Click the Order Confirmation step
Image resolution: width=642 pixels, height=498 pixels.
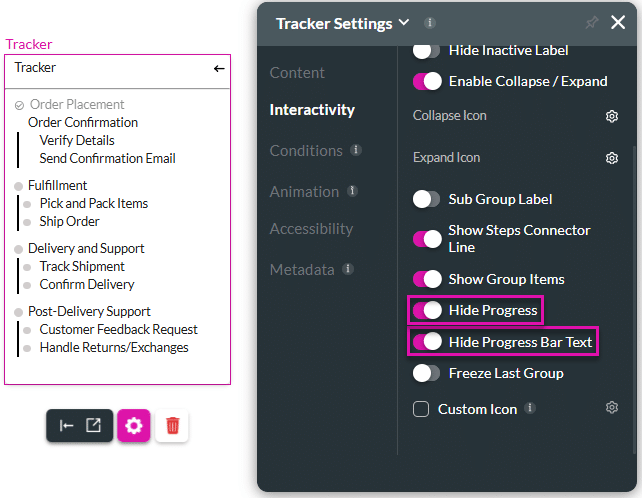(x=83, y=122)
